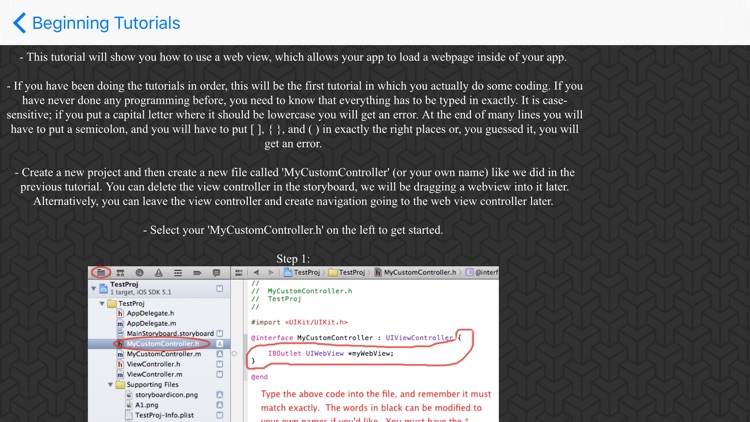Viewport: 750px width, 422px height.
Task: Open the Symbol navigator icon in Xcode screenshot
Action: click(120, 273)
